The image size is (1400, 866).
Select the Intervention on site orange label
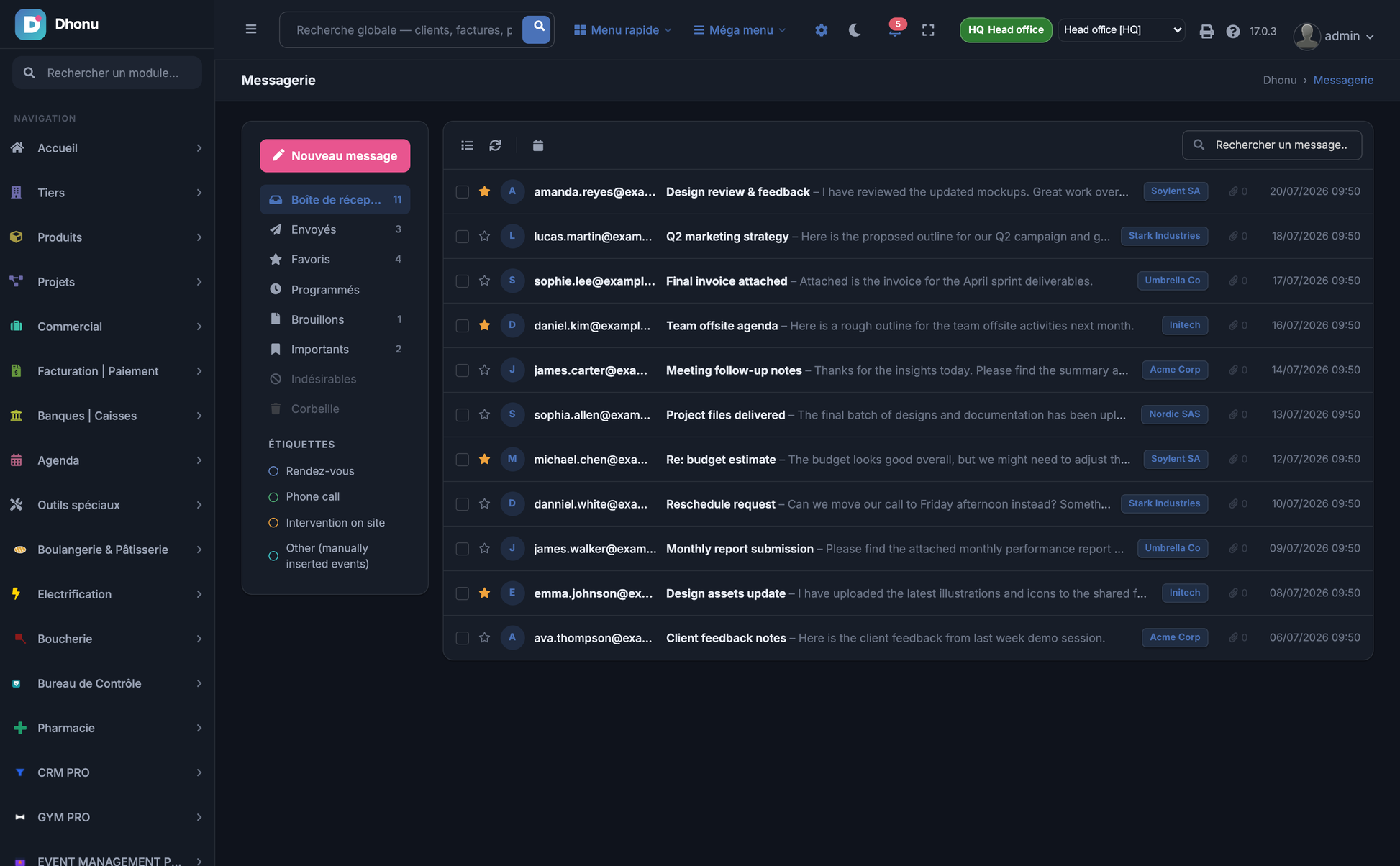[x=327, y=523]
